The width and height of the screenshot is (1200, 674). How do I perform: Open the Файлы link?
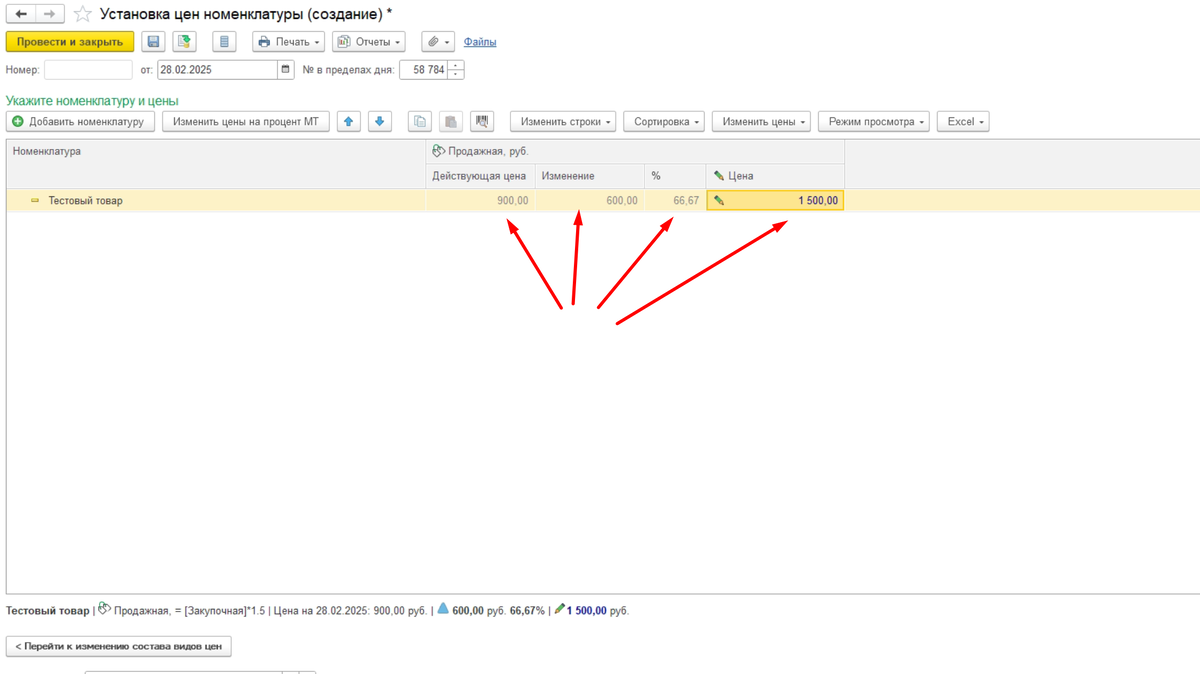tap(480, 42)
